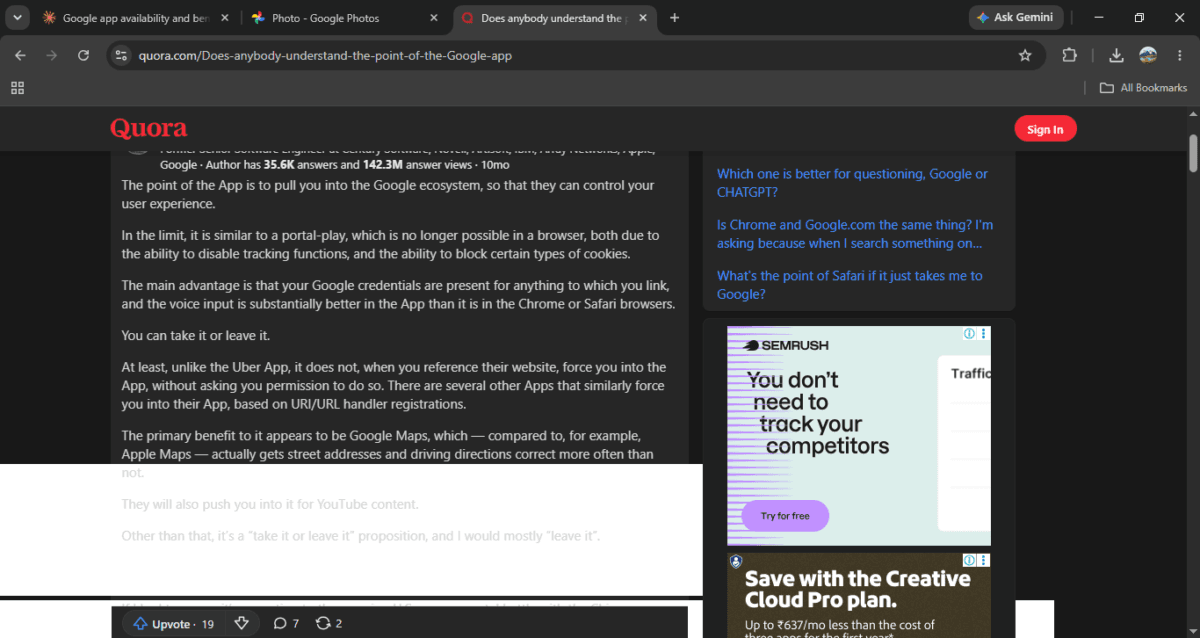Viewport: 1200px width, 638px height.
Task: Click the shield badge on Creative Cloud ad
Action: [736, 562]
